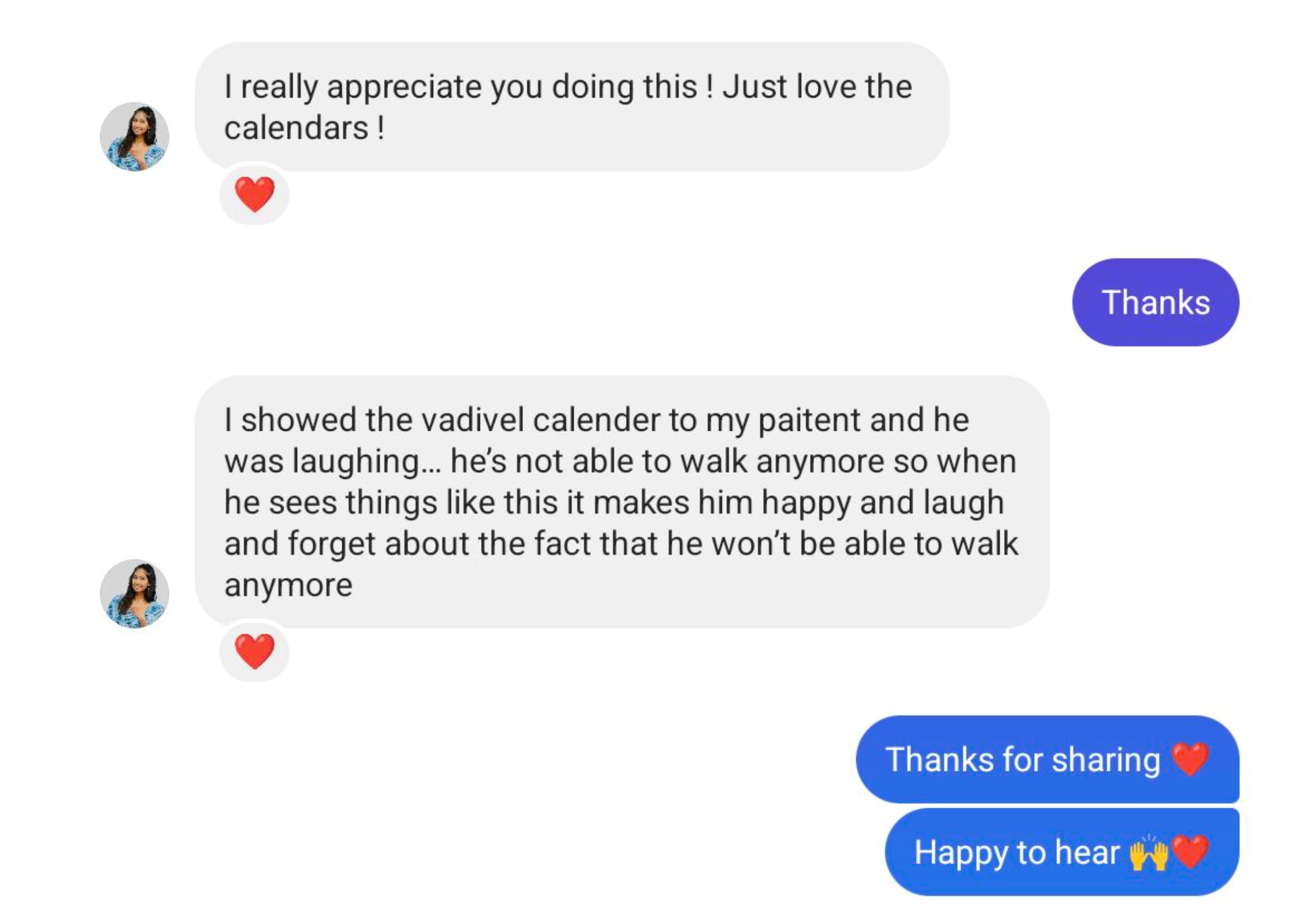1316x919 pixels.
Task: Open the sender's avatar next to the vadivel message
Action: 134,593
